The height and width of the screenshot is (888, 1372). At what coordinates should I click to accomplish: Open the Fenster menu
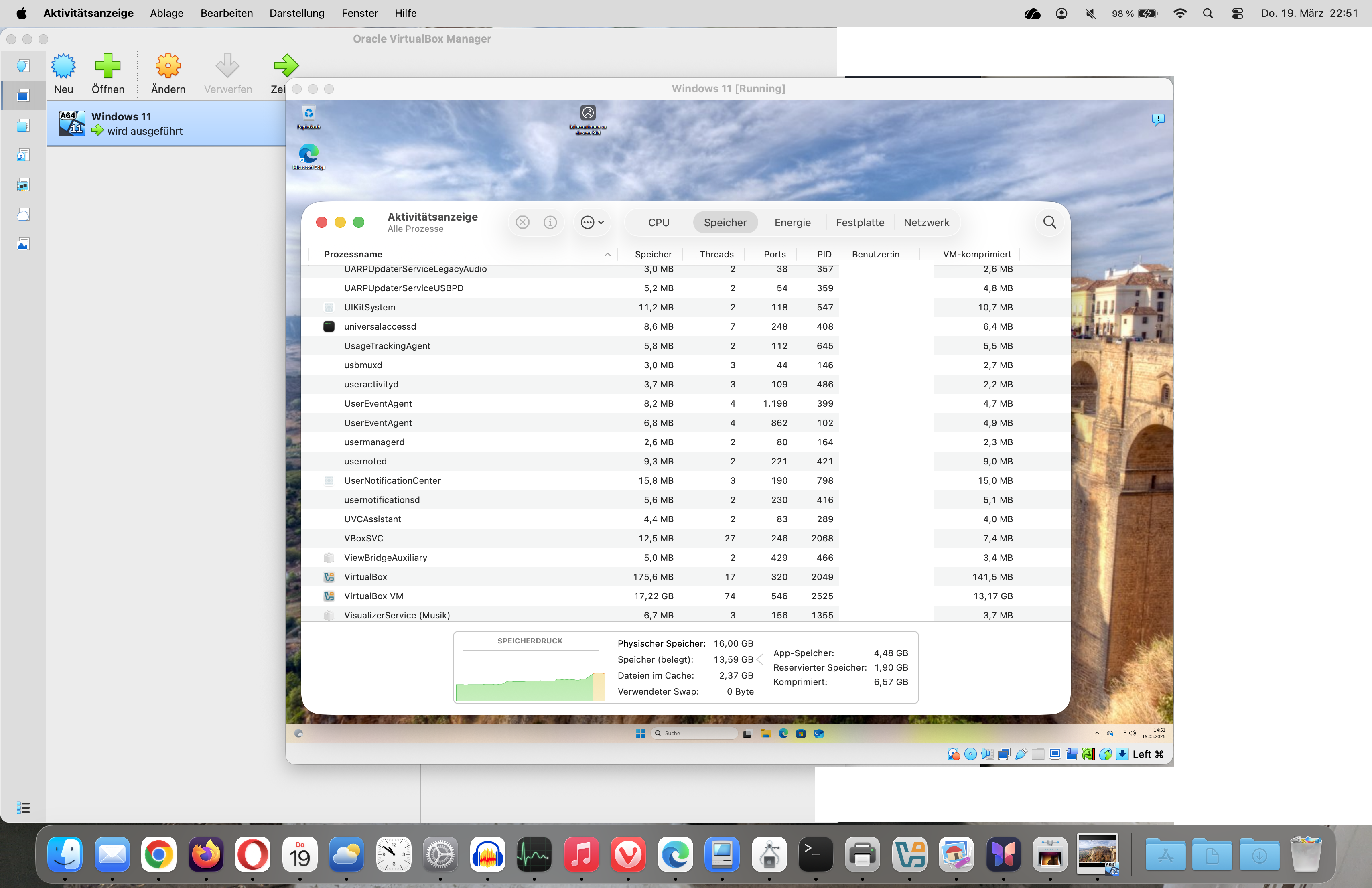(360, 13)
